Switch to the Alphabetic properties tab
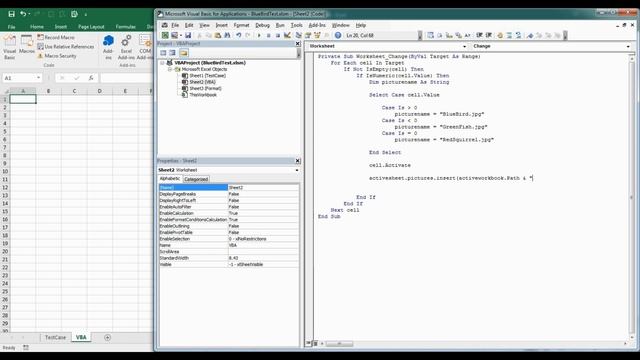 [x=170, y=179]
